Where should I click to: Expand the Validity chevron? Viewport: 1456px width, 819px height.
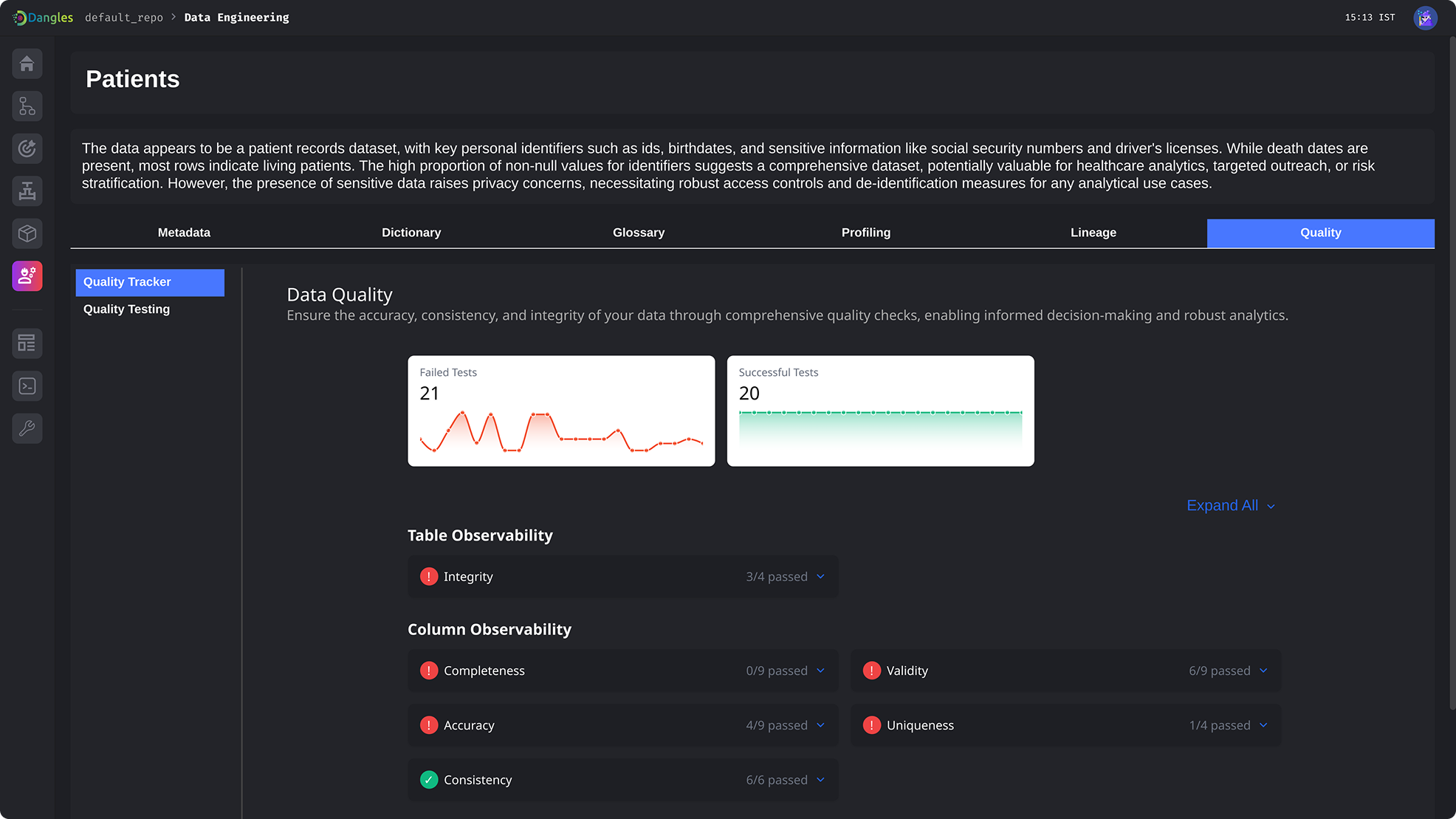(1263, 671)
